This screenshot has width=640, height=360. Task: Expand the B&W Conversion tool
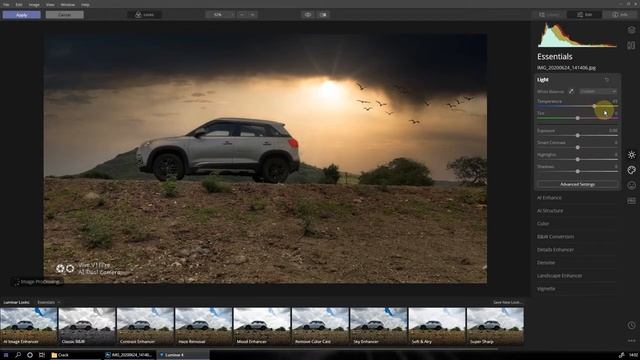[555, 237]
